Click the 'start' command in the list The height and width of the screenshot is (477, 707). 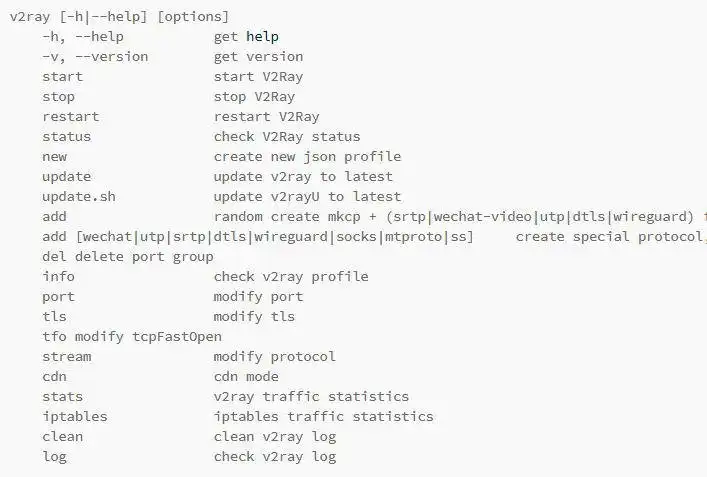(x=63, y=77)
